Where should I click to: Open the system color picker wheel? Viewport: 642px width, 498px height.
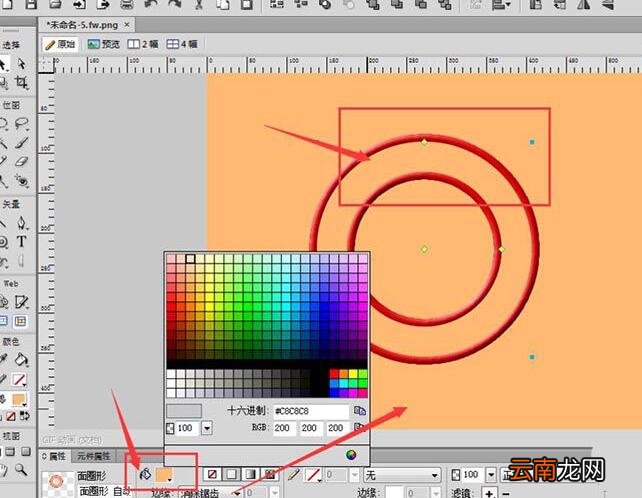click(351, 455)
